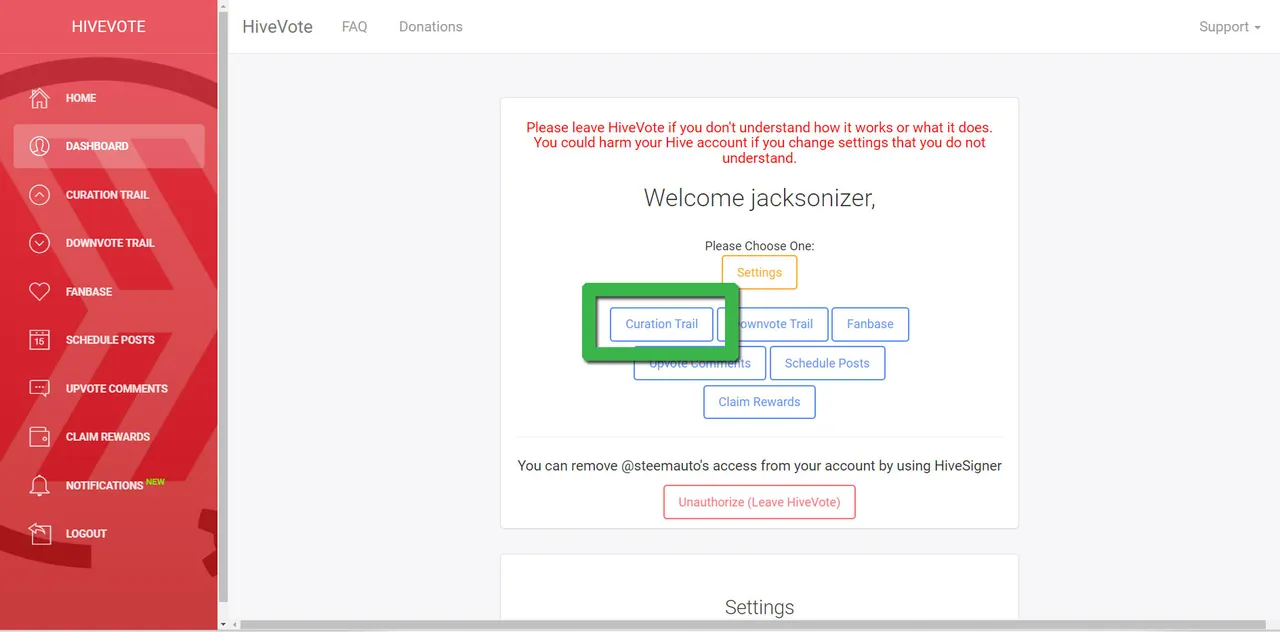The height and width of the screenshot is (632, 1280).
Task: Click the 'Please Choose One:' text
Action: click(x=759, y=246)
